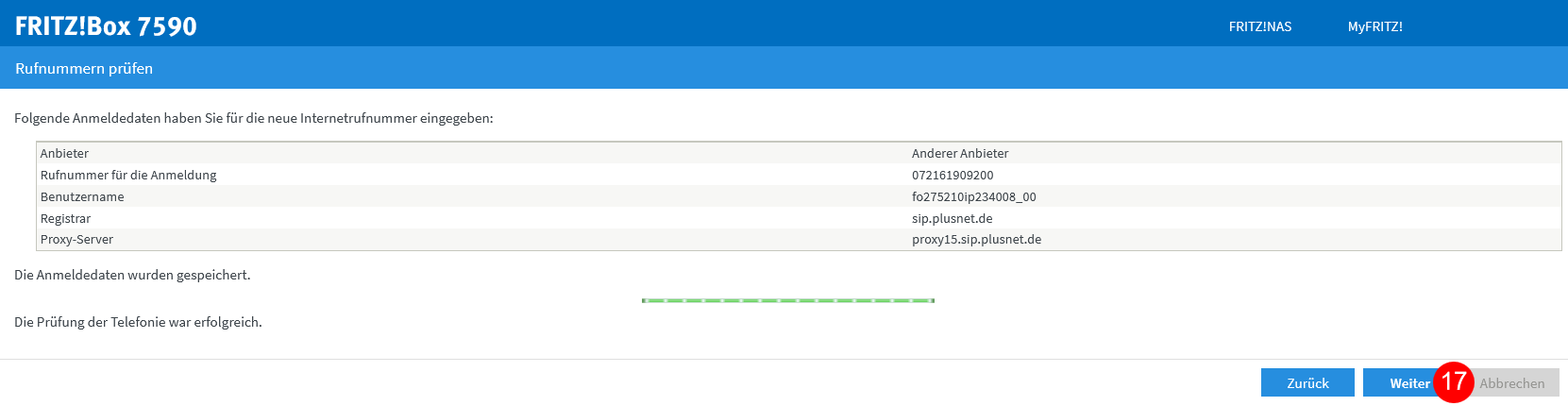Viewport: 1568px width, 406px height.
Task: Click the FRITZ!Box 7590 logo
Action: pyautogui.click(x=106, y=25)
